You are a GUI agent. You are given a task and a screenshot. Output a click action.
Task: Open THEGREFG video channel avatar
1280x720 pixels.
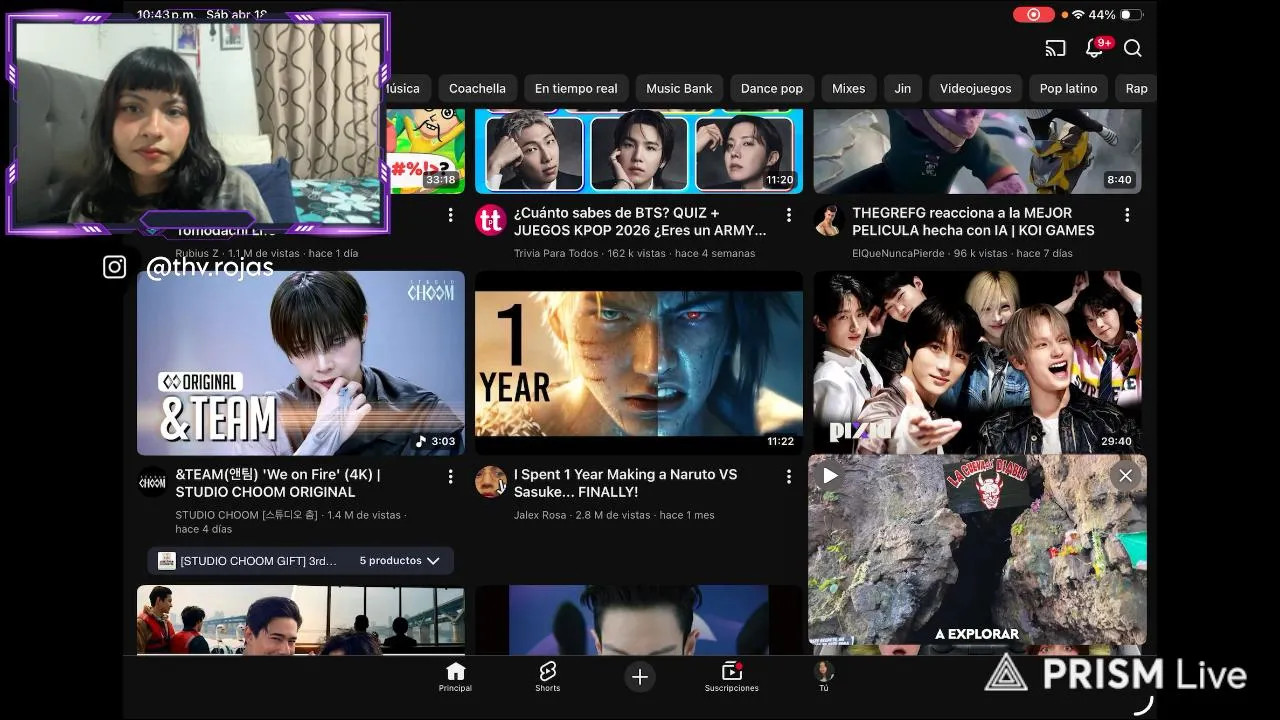tap(828, 220)
